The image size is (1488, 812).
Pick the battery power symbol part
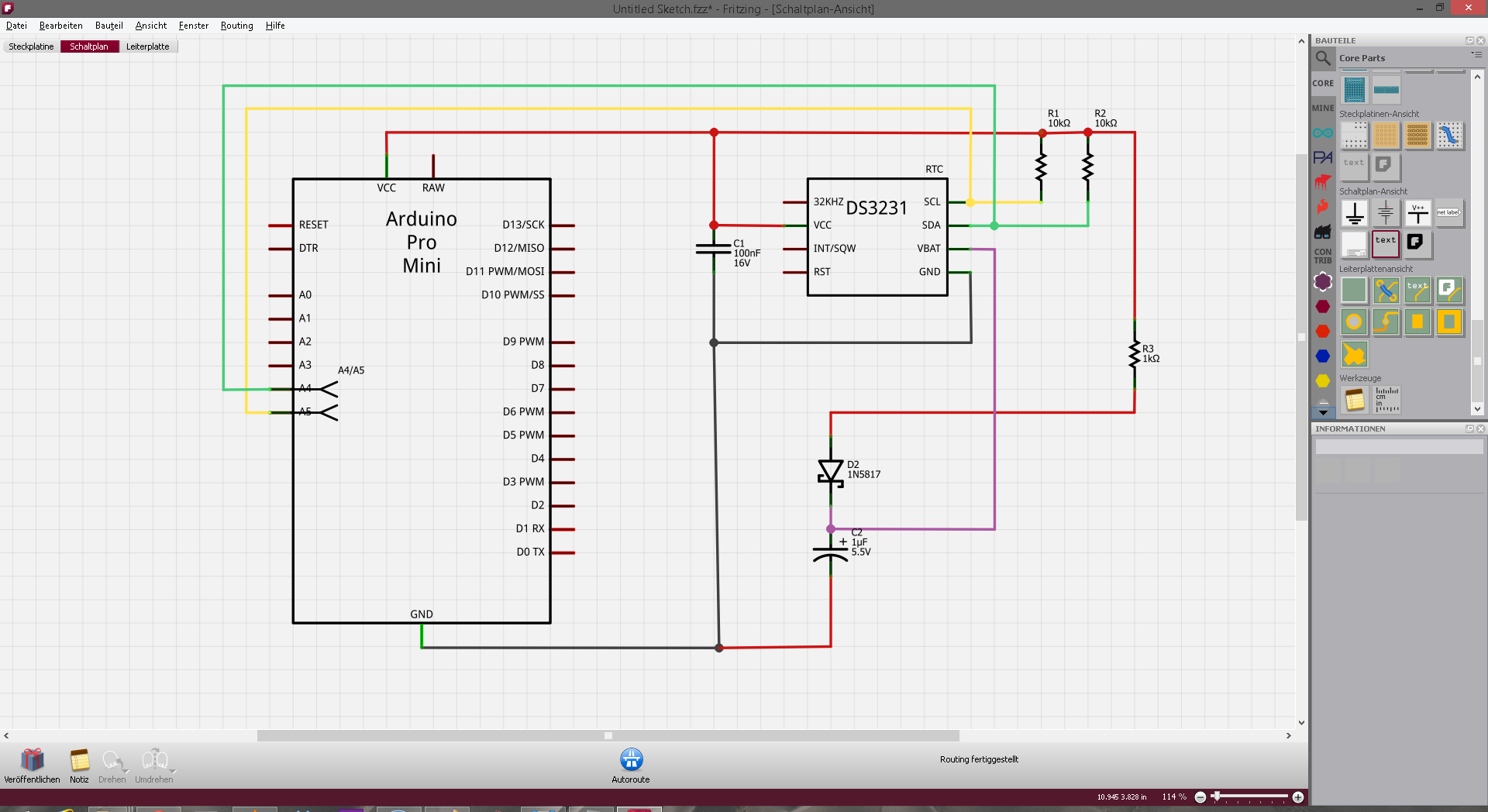click(1386, 213)
